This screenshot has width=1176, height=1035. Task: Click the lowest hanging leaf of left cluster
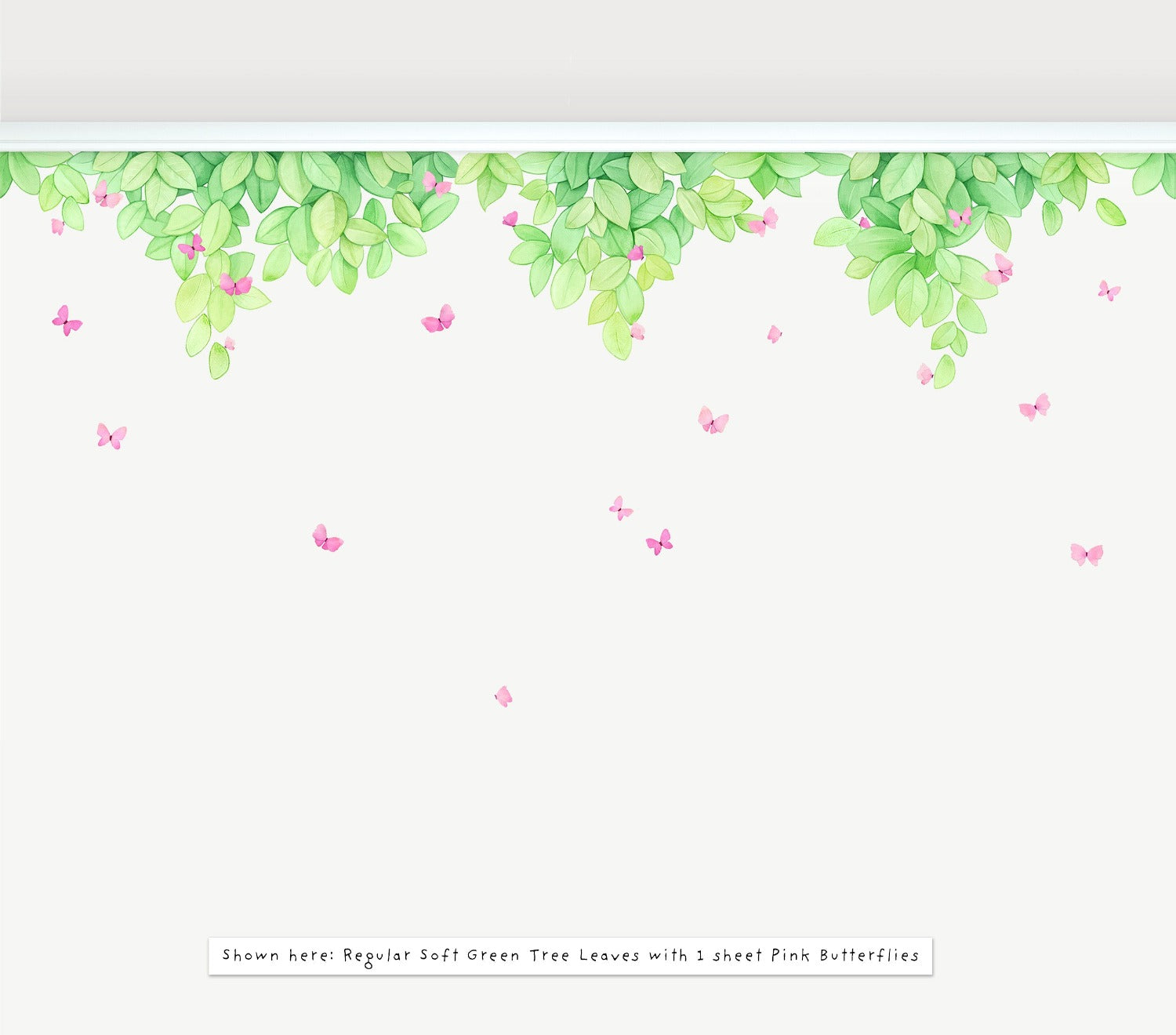tap(219, 361)
